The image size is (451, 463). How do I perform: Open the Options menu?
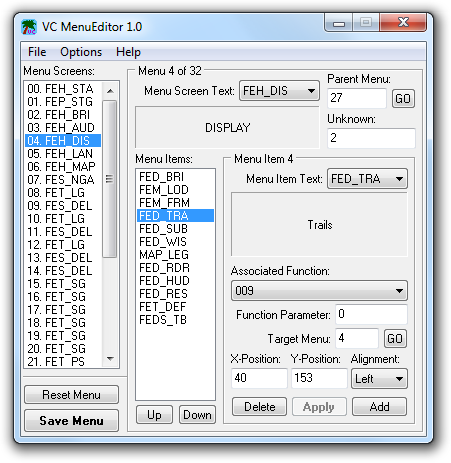click(x=81, y=52)
